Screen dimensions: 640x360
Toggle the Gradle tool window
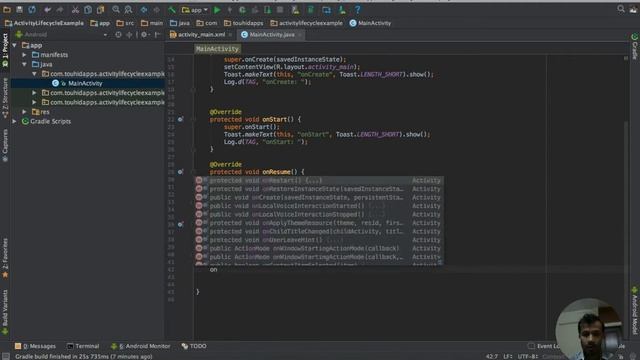click(635, 46)
